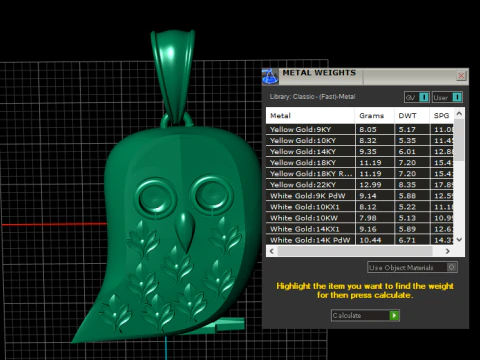Screen dimensions: 480x360
Task: Click the horizontal scroll left arrow
Action: (x=272, y=251)
